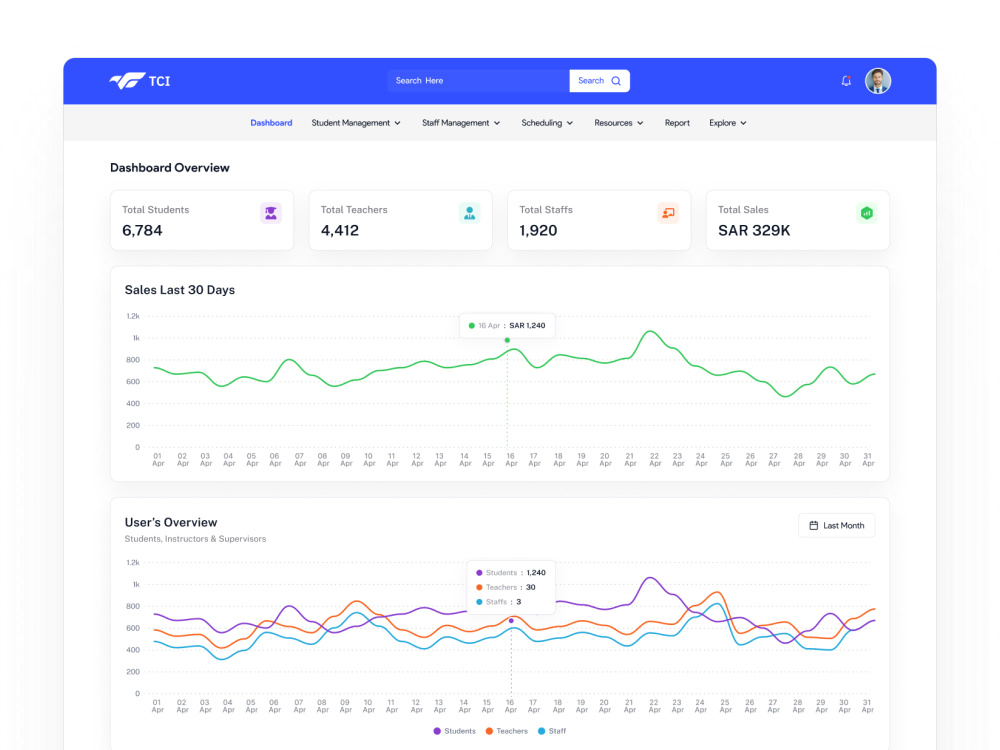This screenshot has width=1000, height=750.
Task: Click the 1.2k axis label on sales chart
Action: 133,316
